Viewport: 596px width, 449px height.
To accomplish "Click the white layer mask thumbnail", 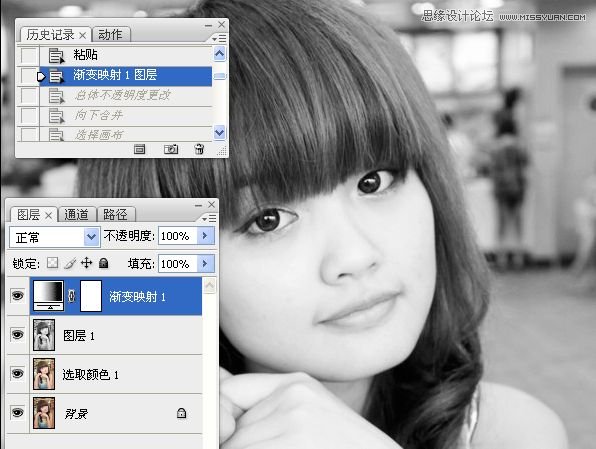I will pos(91,296).
